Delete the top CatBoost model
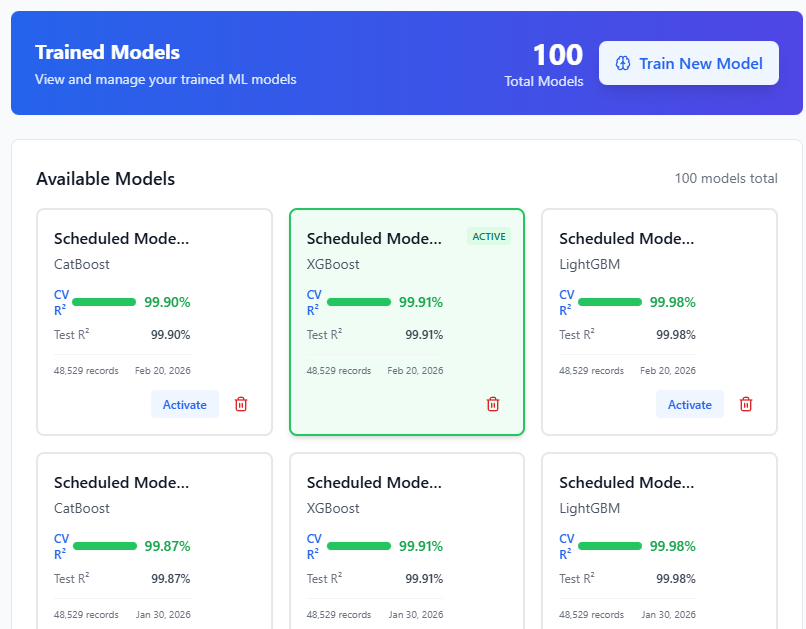This screenshot has height=629, width=806. point(240,404)
